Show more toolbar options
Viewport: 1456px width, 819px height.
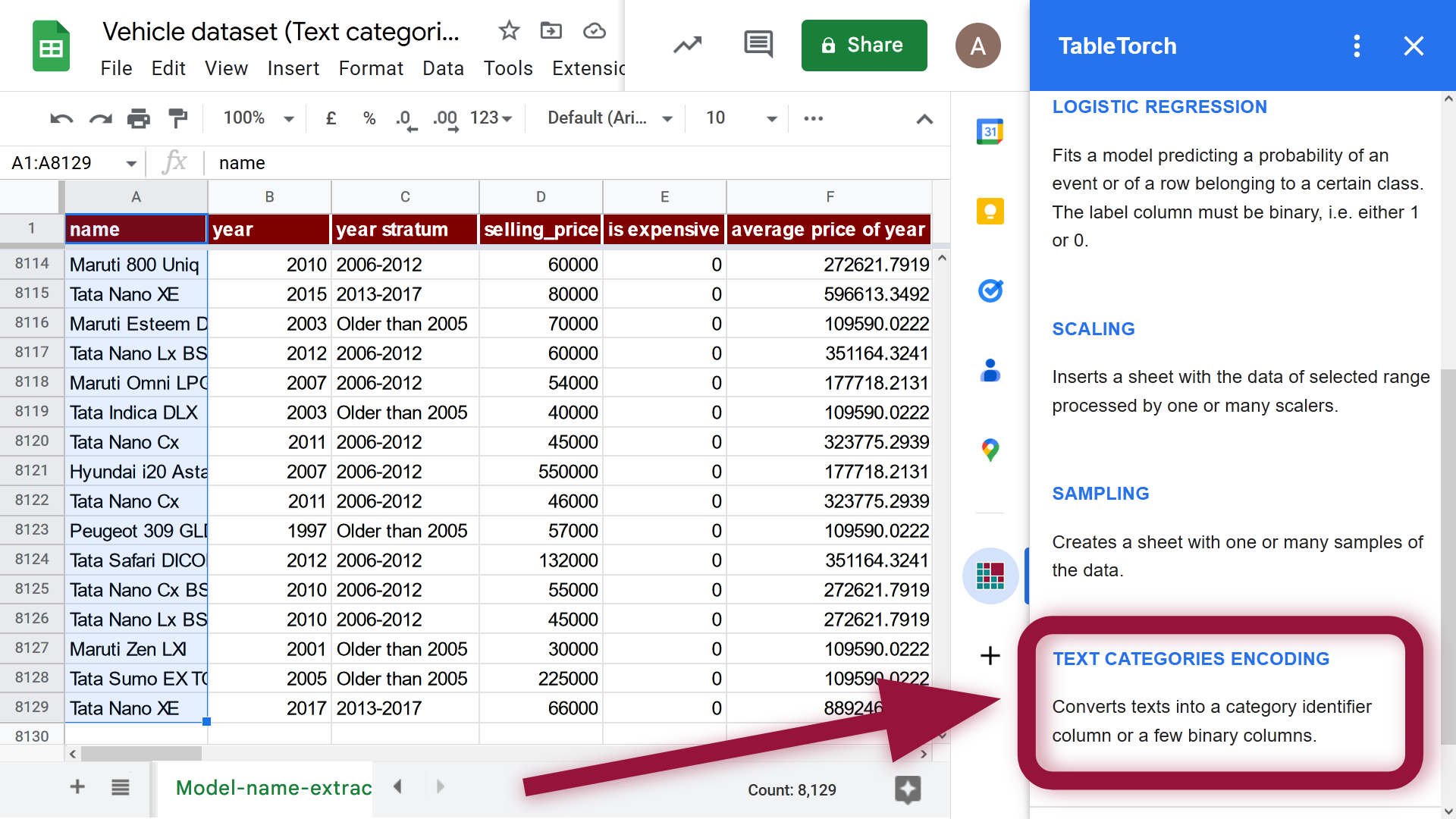click(814, 118)
